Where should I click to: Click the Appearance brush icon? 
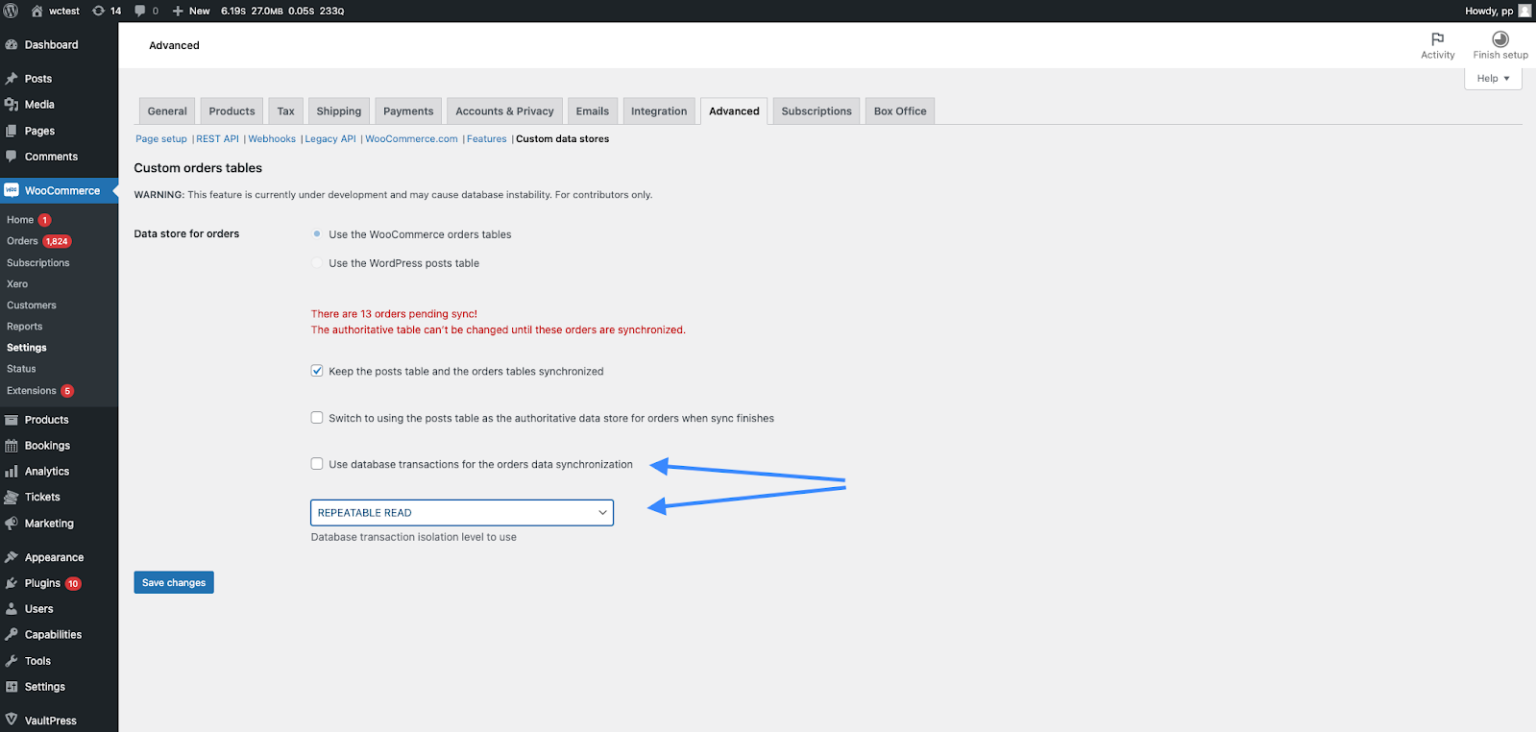point(11,558)
